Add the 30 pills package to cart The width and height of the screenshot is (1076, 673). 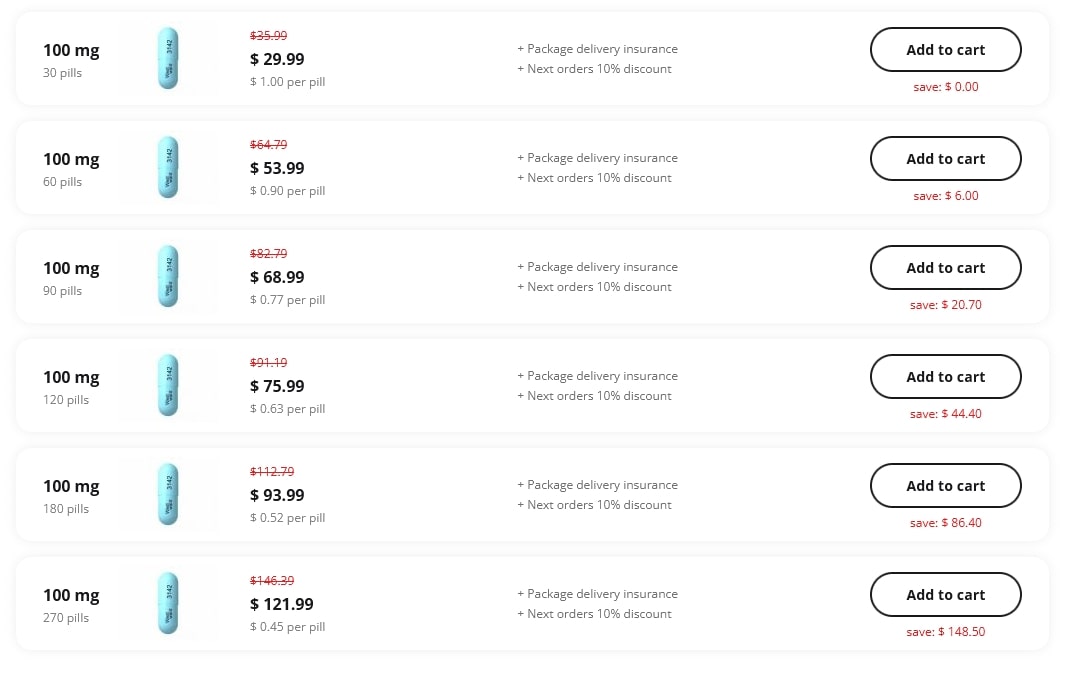[x=945, y=49]
